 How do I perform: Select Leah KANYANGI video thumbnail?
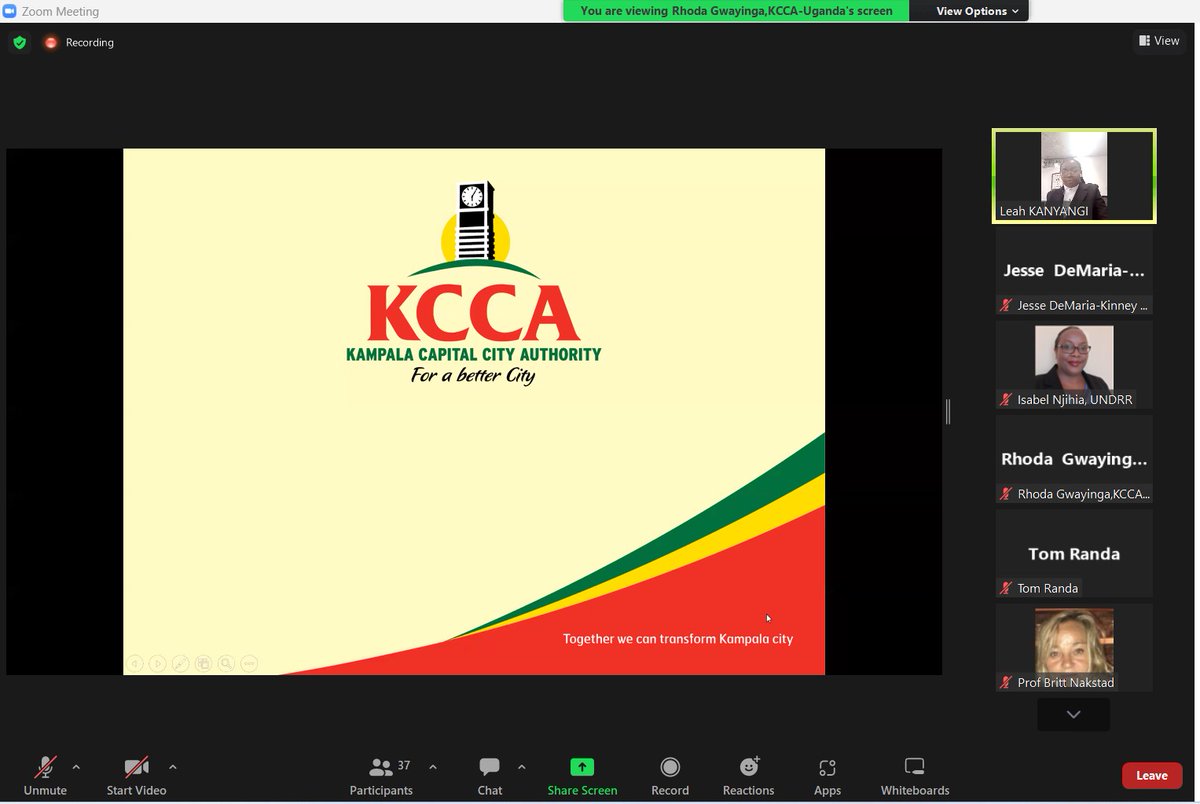[1074, 176]
